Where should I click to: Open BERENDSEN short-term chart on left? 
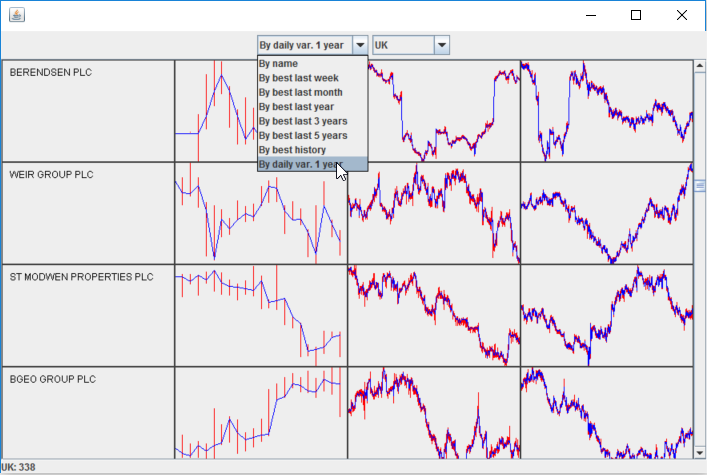(216, 111)
